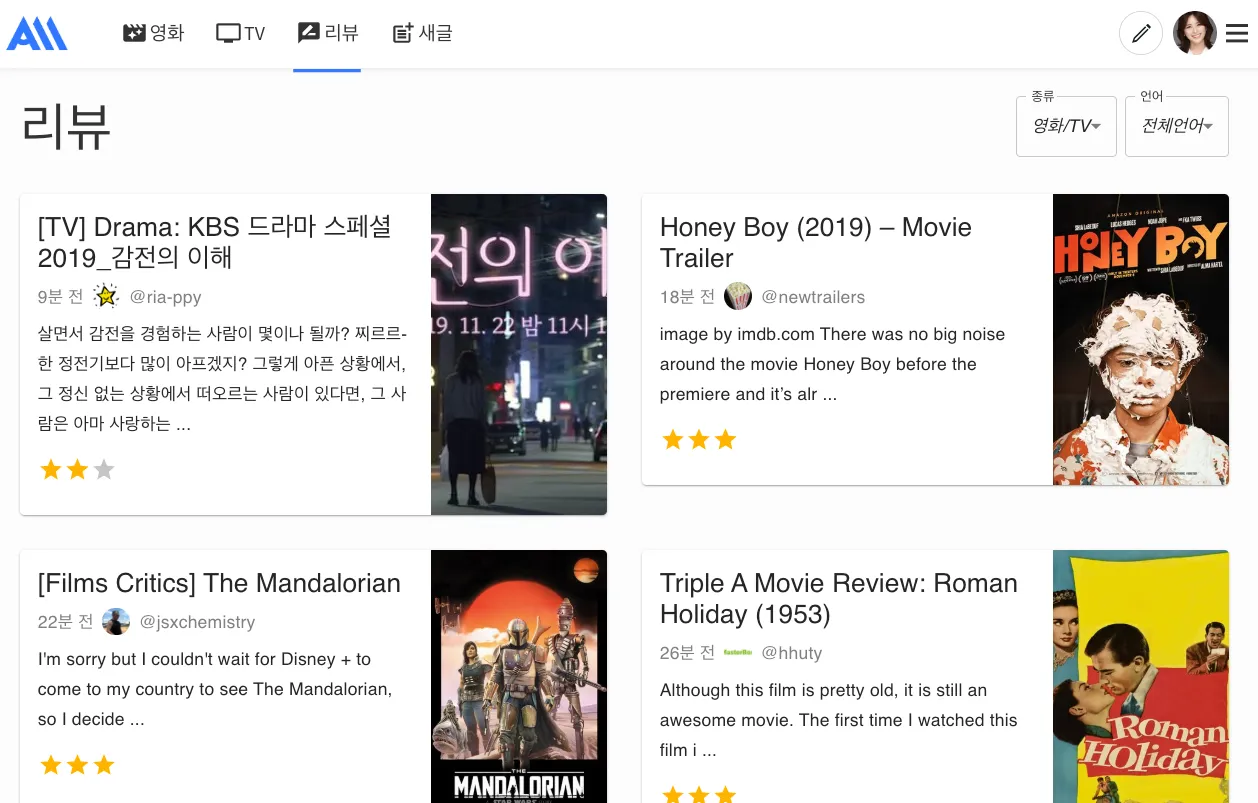Open the 종류 영화/TV dropdown

(x=1066, y=126)
